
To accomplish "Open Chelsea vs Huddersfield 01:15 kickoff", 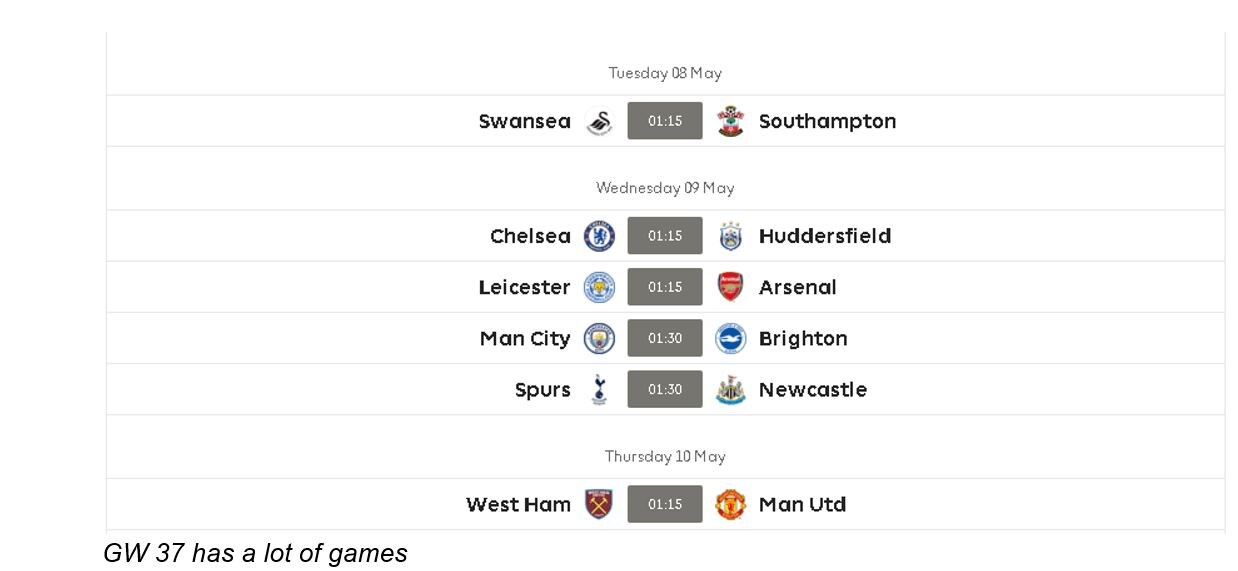I will pos(665,236).
